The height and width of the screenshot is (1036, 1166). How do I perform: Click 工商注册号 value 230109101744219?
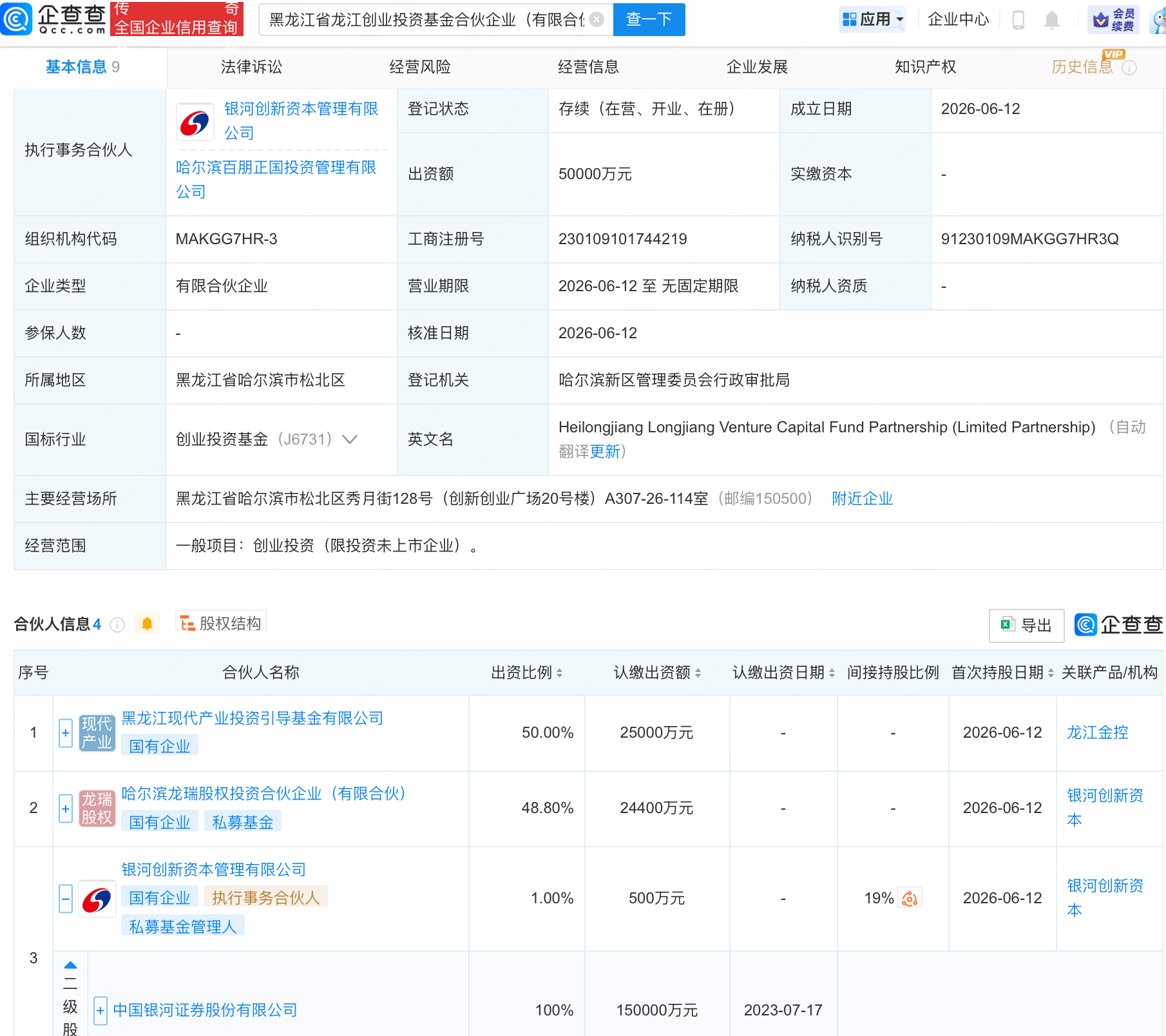tap(622, 239)
